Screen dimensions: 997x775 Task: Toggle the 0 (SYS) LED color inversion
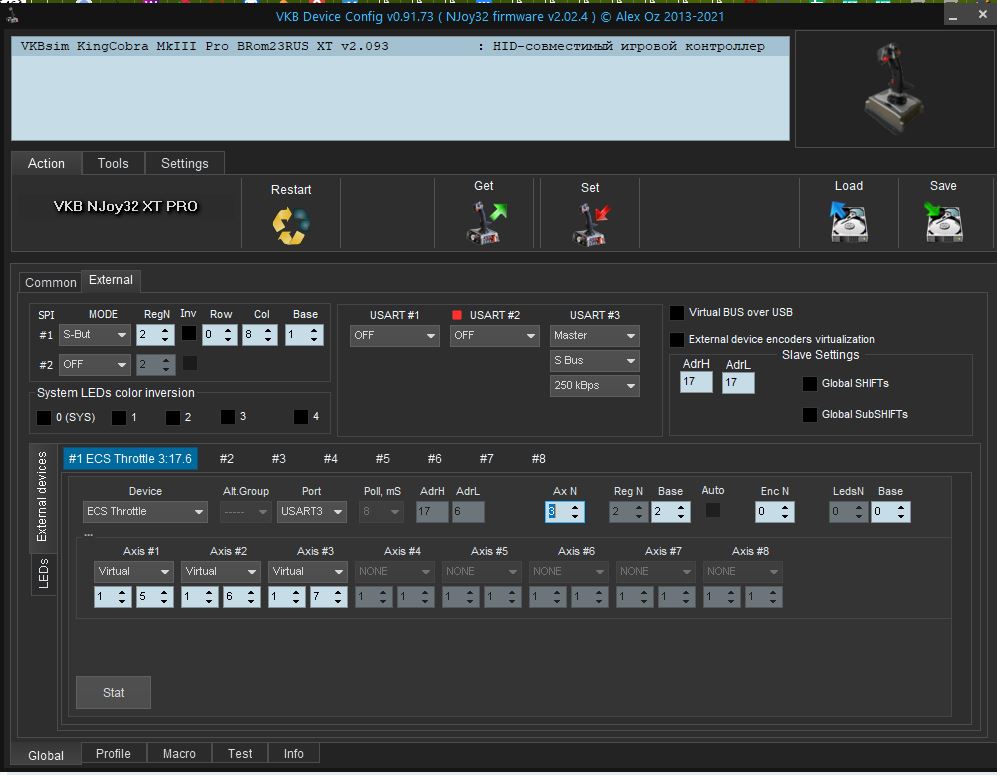[x=44, y=417]
